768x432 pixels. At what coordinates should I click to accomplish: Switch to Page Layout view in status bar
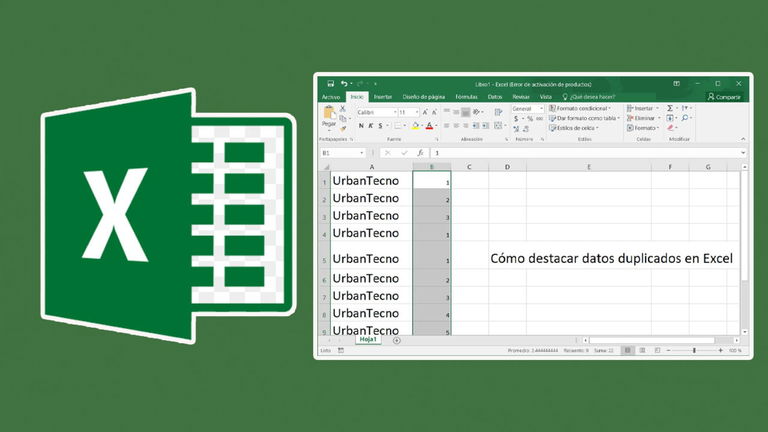(x=642, y=351)
